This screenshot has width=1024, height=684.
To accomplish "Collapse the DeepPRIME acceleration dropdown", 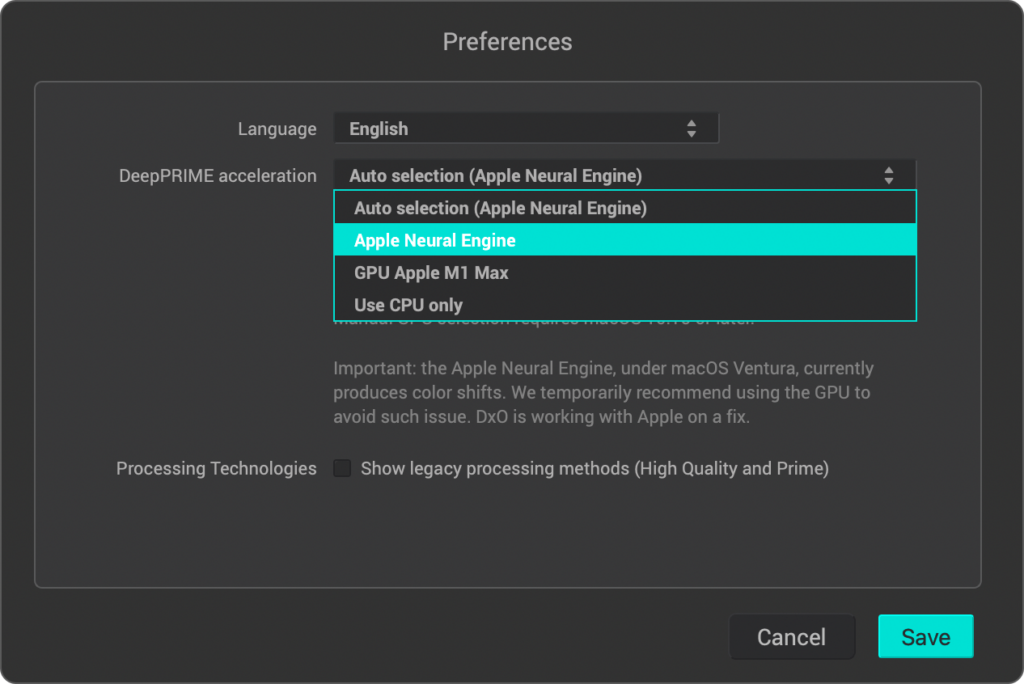I will (624, 175).
